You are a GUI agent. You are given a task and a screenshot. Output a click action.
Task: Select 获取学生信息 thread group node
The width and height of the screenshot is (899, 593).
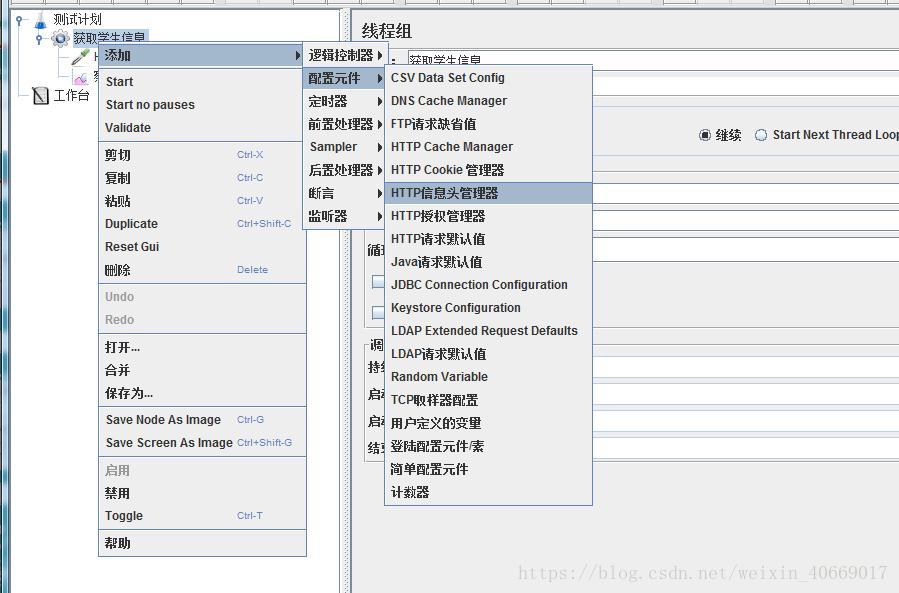(110, 37)
